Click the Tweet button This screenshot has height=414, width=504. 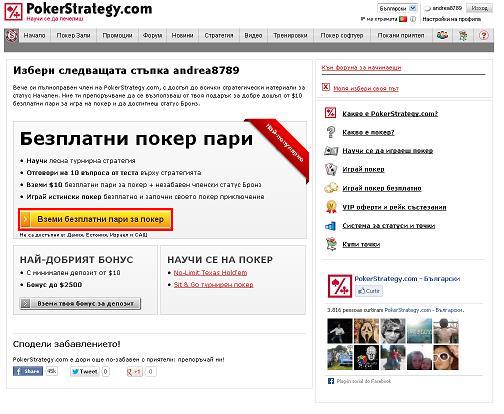(84, 371)
